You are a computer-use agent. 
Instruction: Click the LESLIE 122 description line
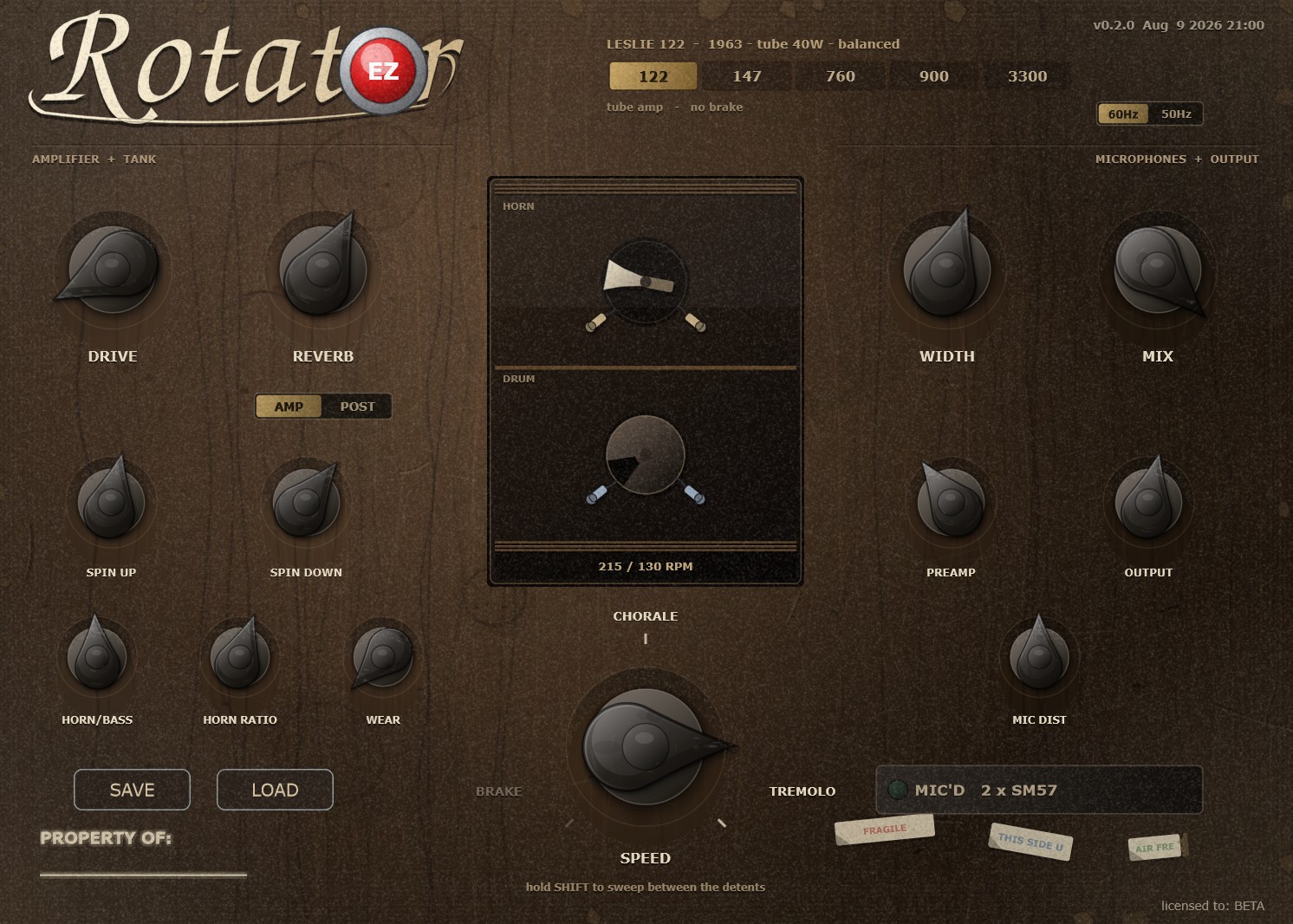(753, 44)
